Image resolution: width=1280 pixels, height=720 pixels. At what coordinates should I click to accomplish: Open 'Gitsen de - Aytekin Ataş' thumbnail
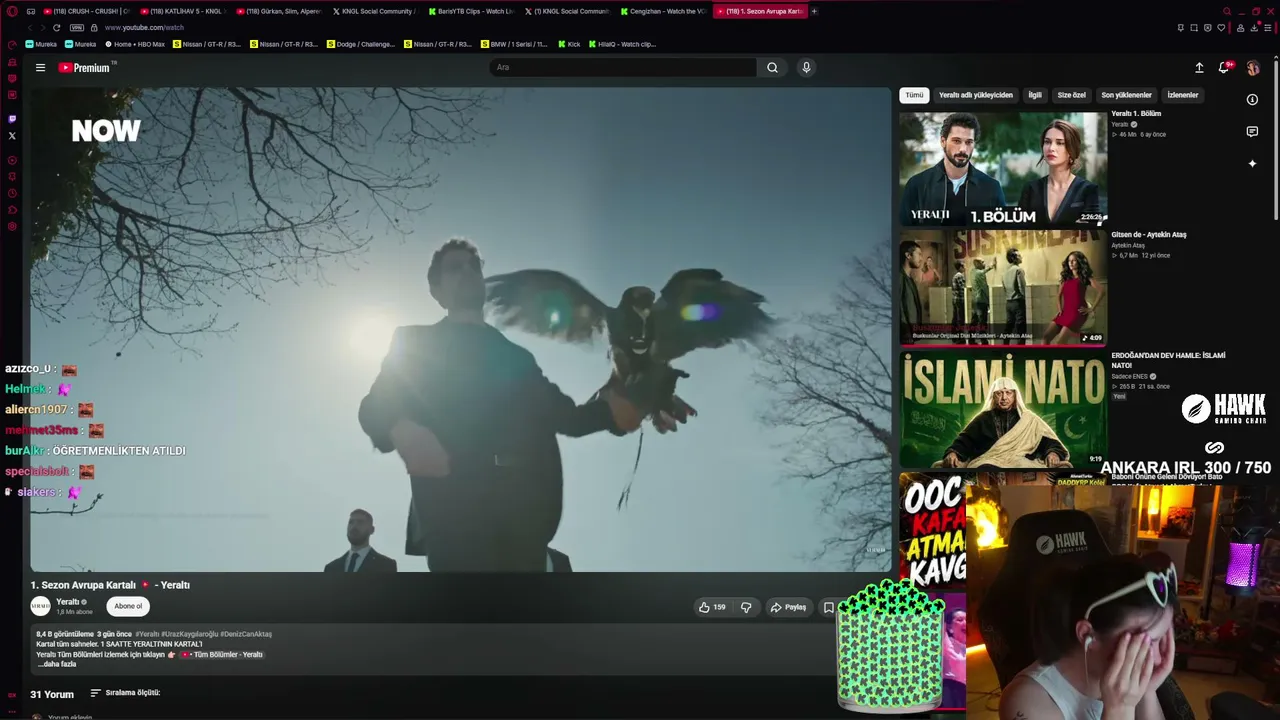click(1002, 288)
